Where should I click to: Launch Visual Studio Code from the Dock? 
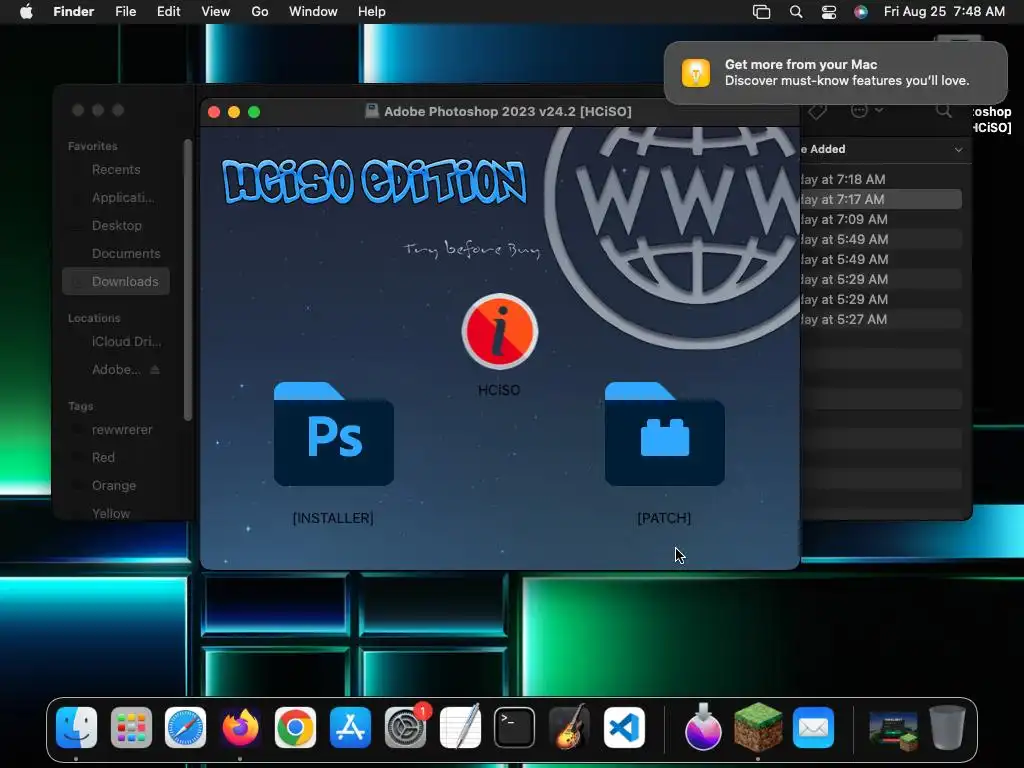(x=624, y=727)
